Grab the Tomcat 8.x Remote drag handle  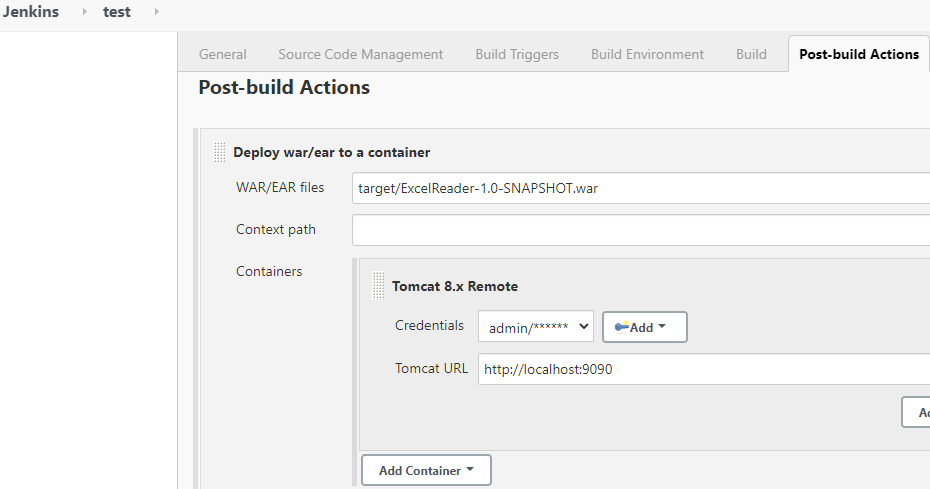[378, 285]
